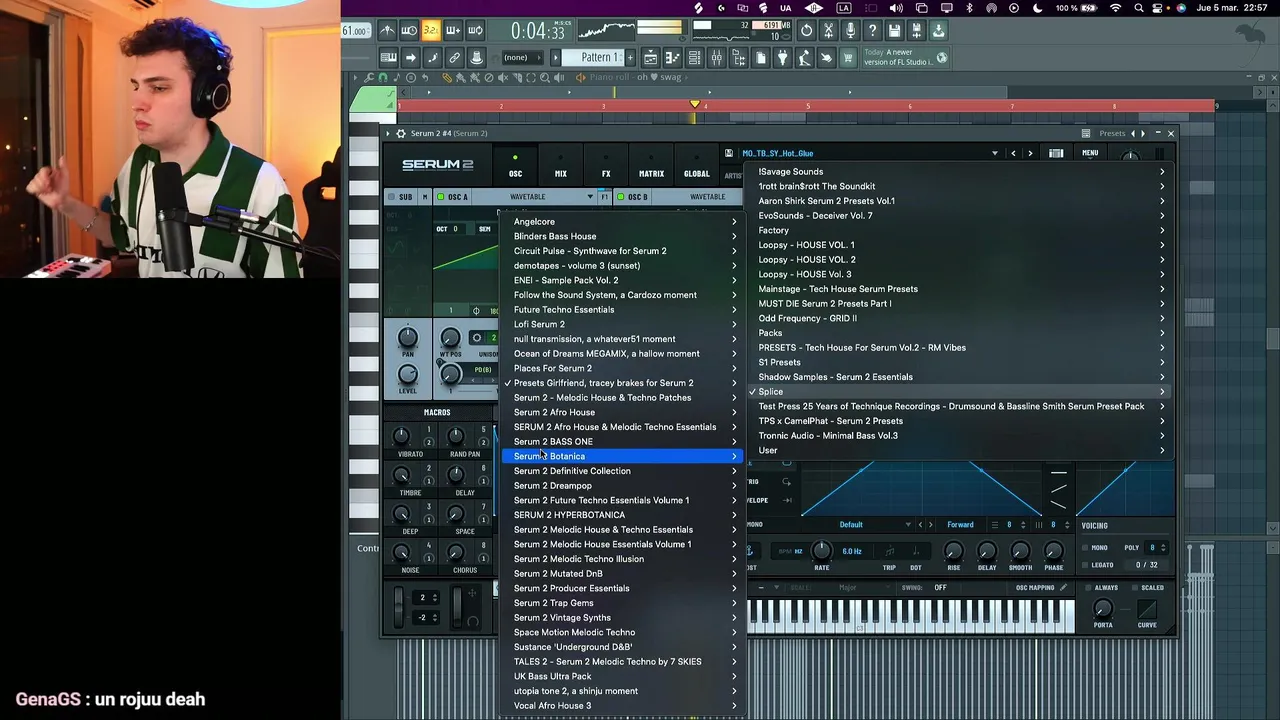Image resolution: width=1280 pixels, height=720 pixels.
Task: Click the add pattern plus button
Action: (x=629, y=57)
